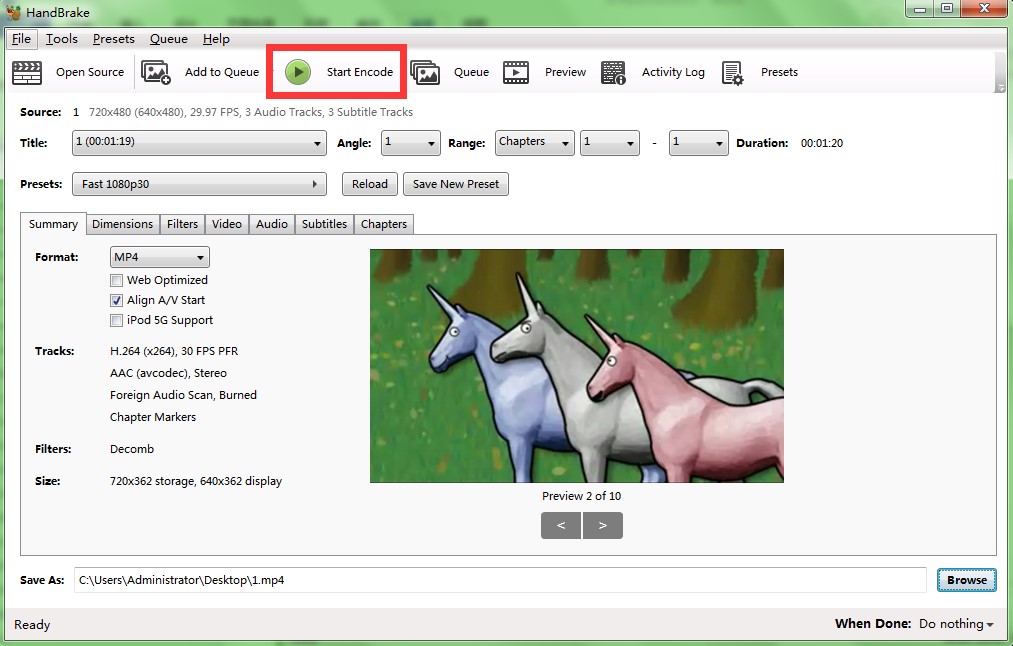Show the next preview image
The width and height of the screenshot is (1013, 646).
[603, 525]
